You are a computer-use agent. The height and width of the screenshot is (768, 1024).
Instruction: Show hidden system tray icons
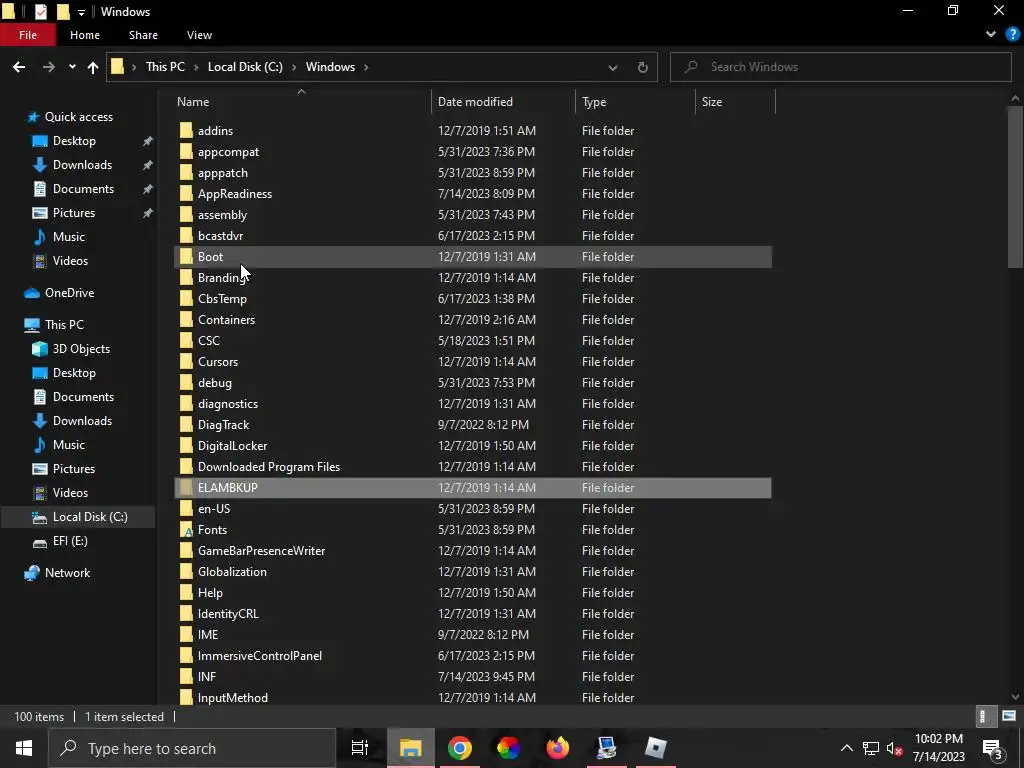click(846, 748)
